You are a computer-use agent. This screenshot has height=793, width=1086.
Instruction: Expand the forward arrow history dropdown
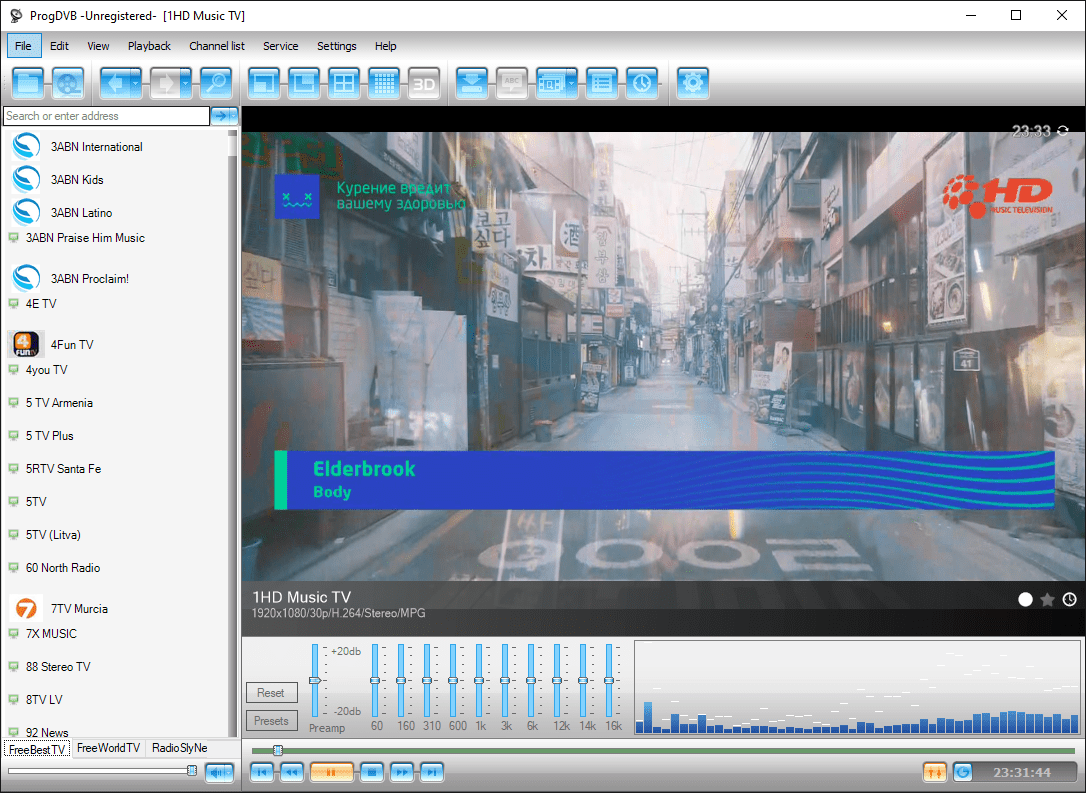(186, 84)
